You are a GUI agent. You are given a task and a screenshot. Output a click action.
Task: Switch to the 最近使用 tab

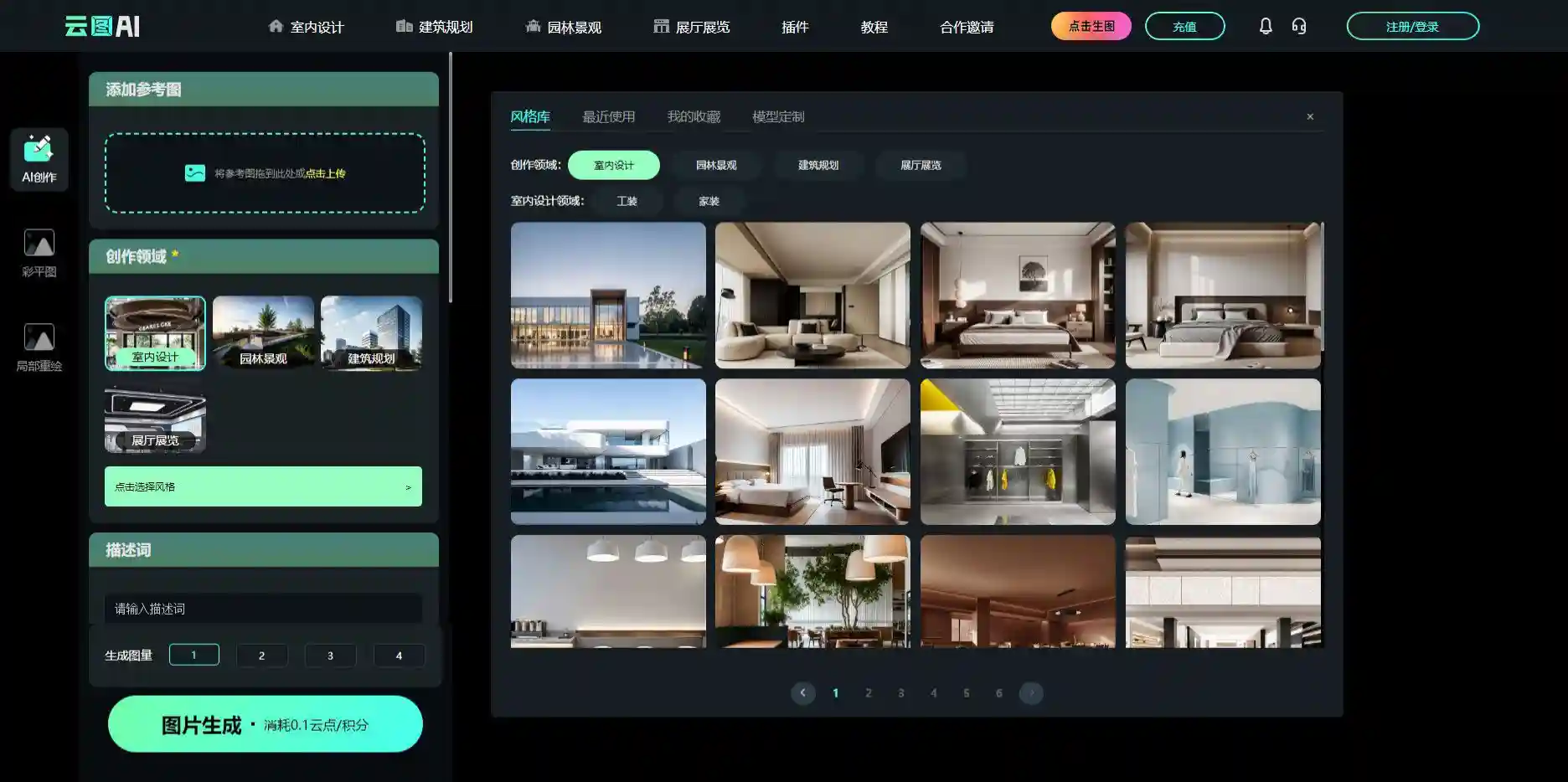click(608, 117)
